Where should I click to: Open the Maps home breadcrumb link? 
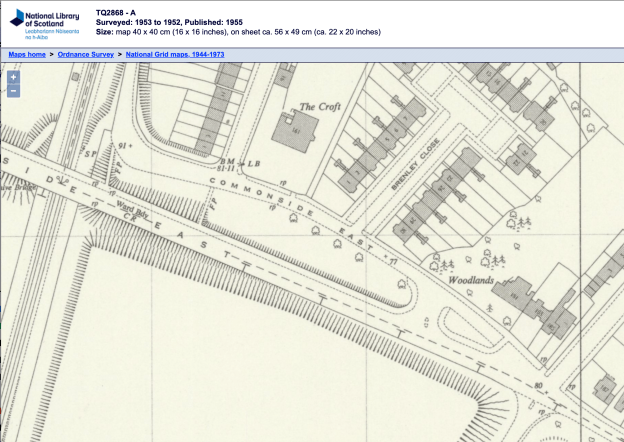click(27, 53)
